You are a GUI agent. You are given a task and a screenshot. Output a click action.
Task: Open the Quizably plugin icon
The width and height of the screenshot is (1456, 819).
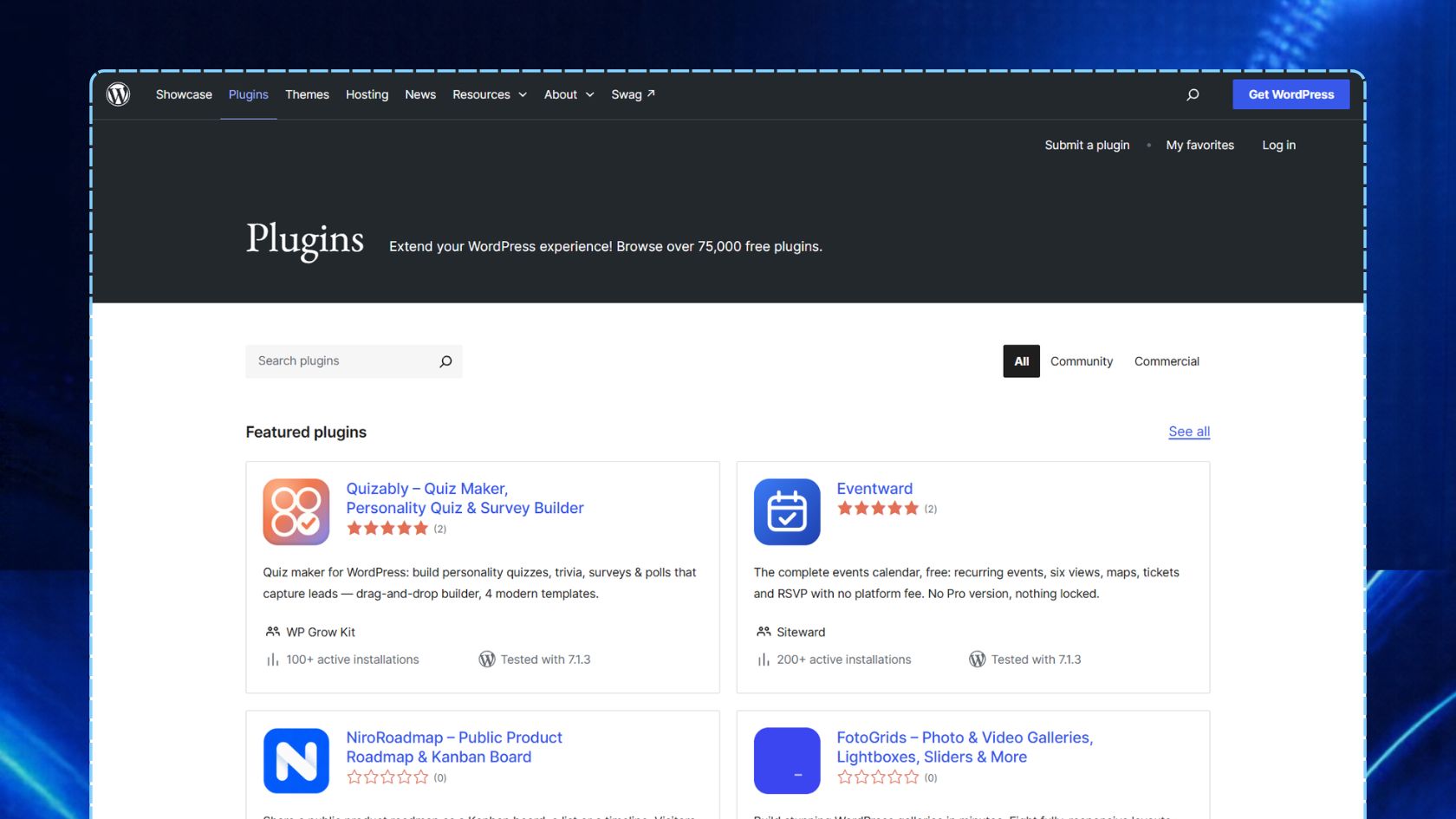pos(296,511)
